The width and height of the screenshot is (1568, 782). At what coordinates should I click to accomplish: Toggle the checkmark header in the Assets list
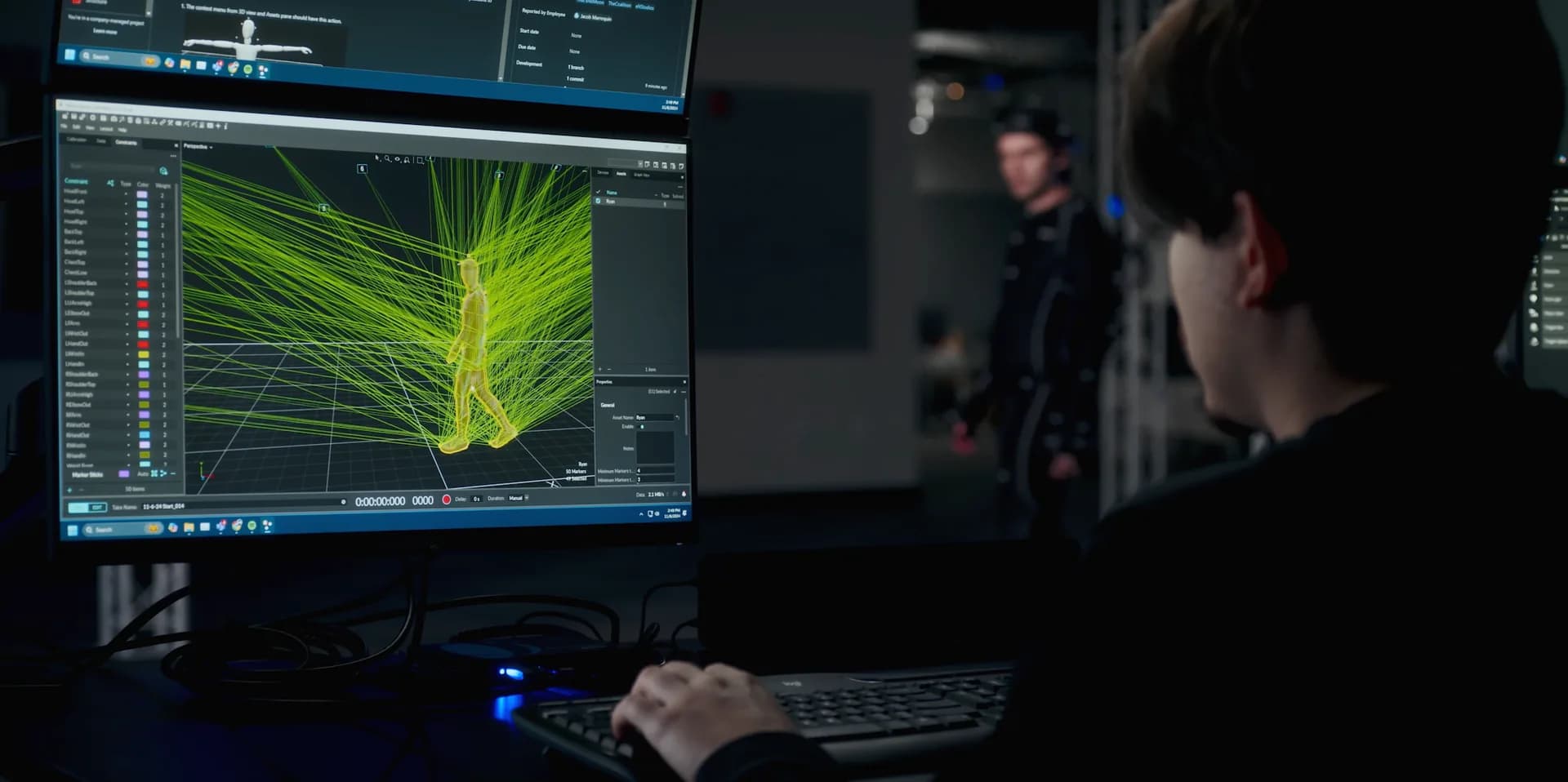point(598,192)
